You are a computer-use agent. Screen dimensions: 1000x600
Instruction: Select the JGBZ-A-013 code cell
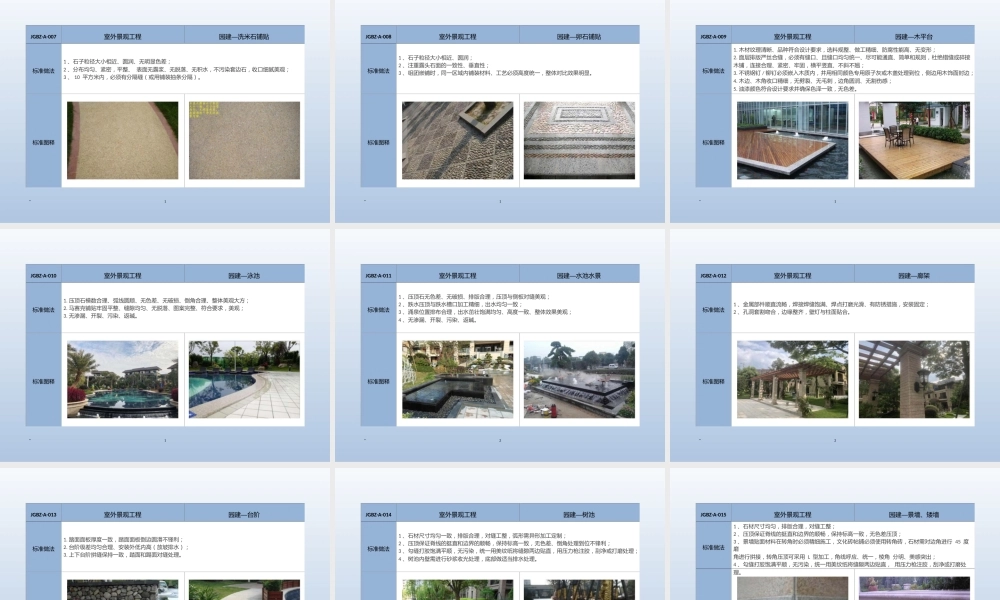coord(43,514)
